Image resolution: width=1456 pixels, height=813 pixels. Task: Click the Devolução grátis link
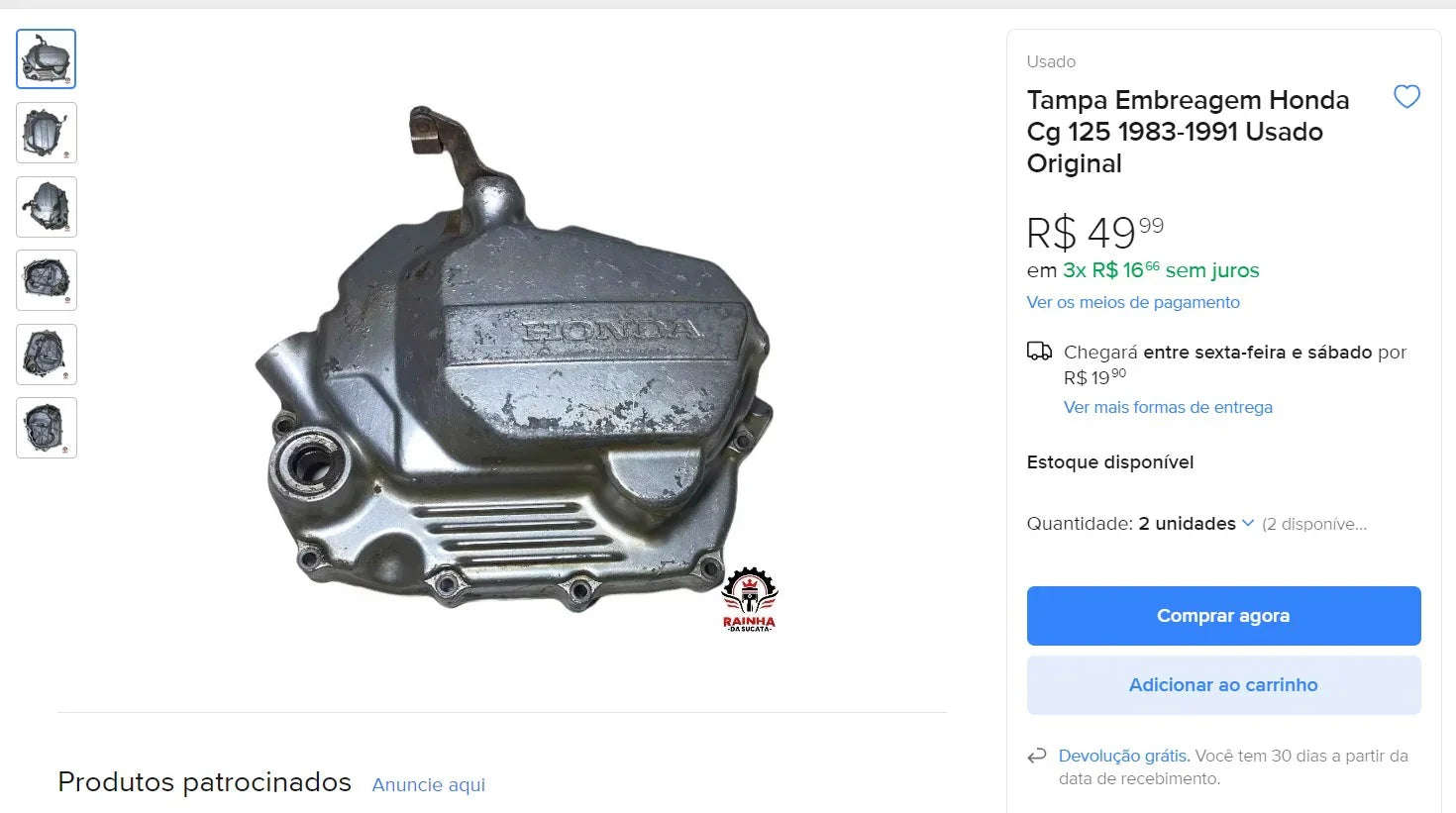1124,756
